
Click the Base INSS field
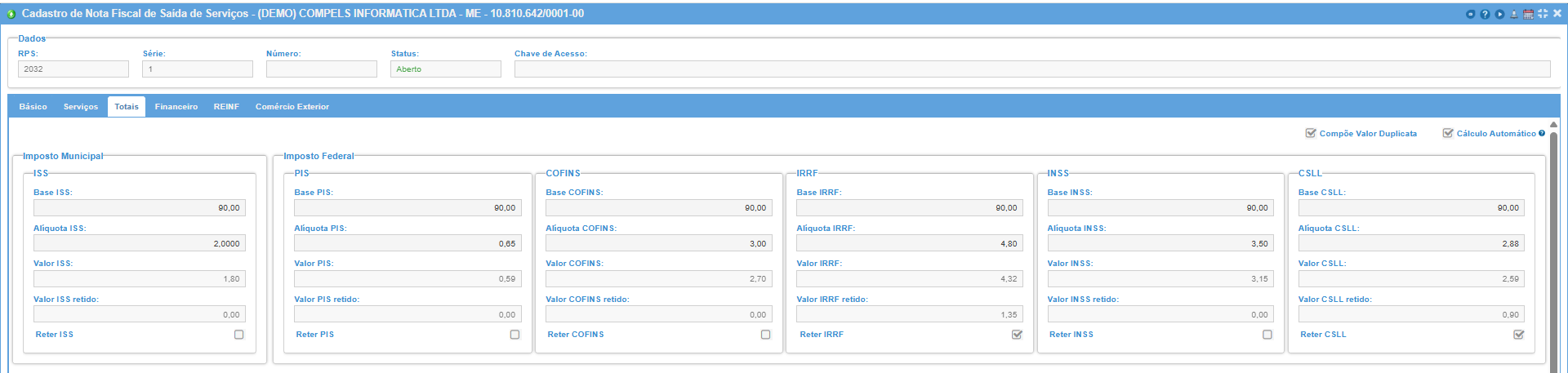tap(1160, 208)
